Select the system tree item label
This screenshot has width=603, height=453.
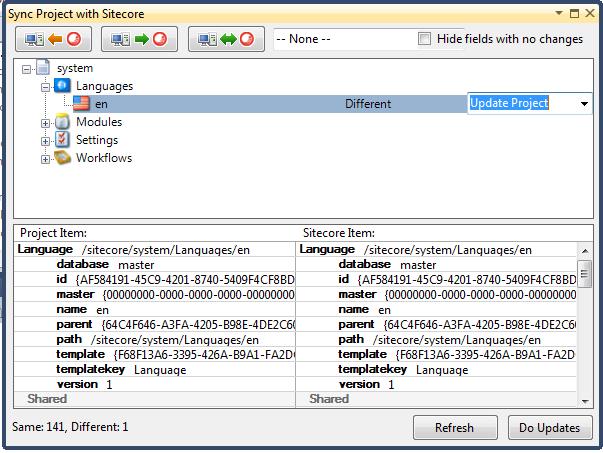pyautogui.click(x=75, y=68)
